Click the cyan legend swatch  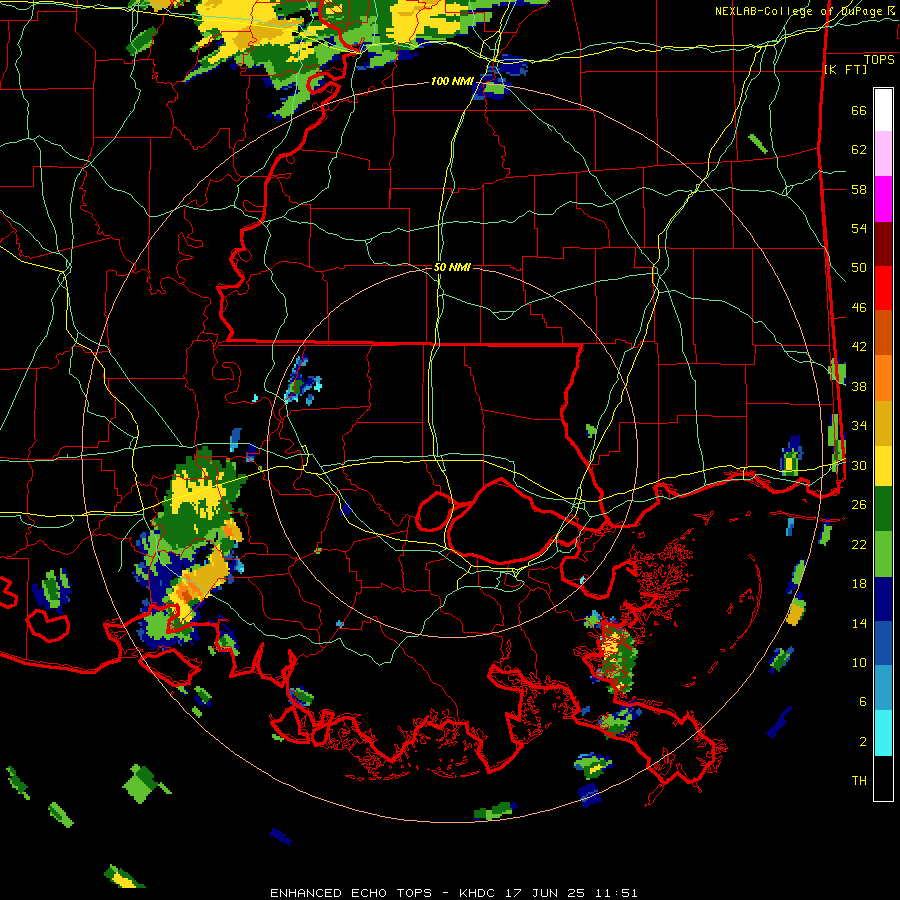click(883, 733)
